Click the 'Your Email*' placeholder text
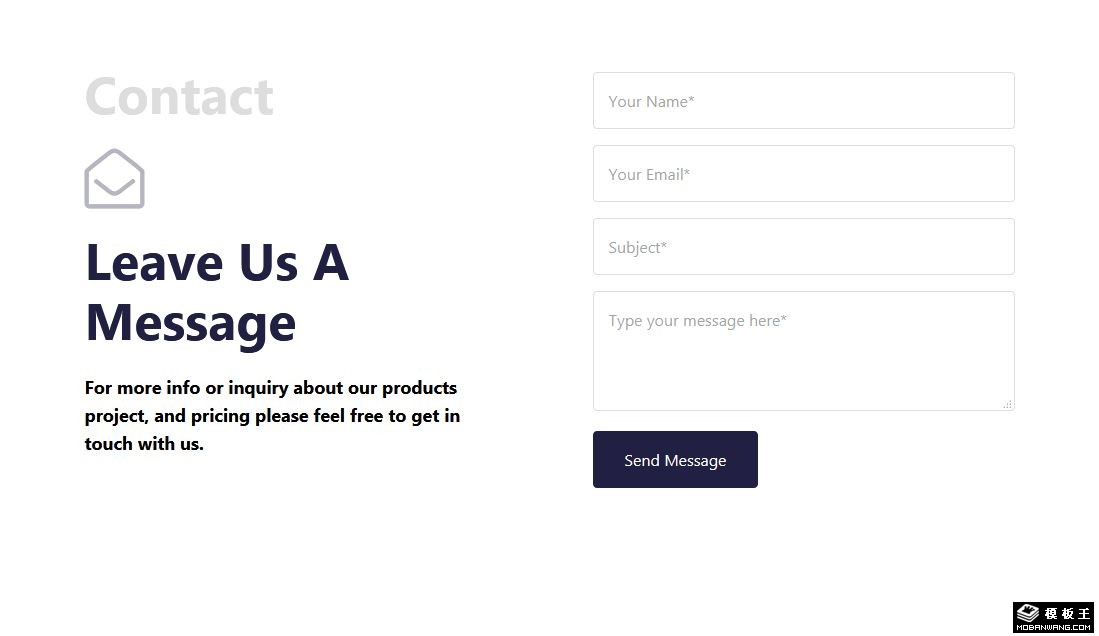The width and height of the screenshot is (1099, 636). pyautogui.click(x=649, y=174)
